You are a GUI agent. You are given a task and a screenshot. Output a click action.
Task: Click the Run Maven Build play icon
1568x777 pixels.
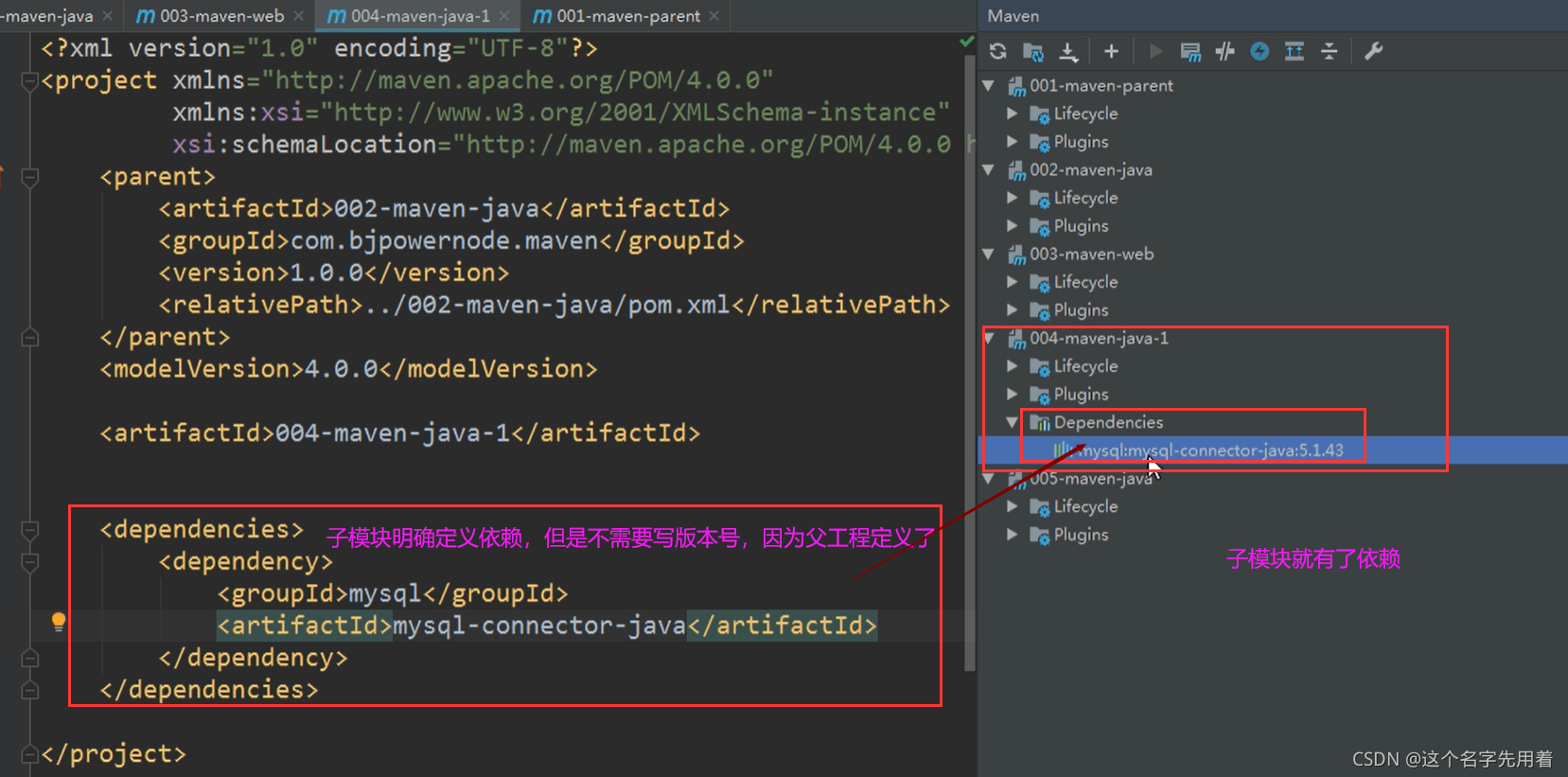click(1154, 51)
